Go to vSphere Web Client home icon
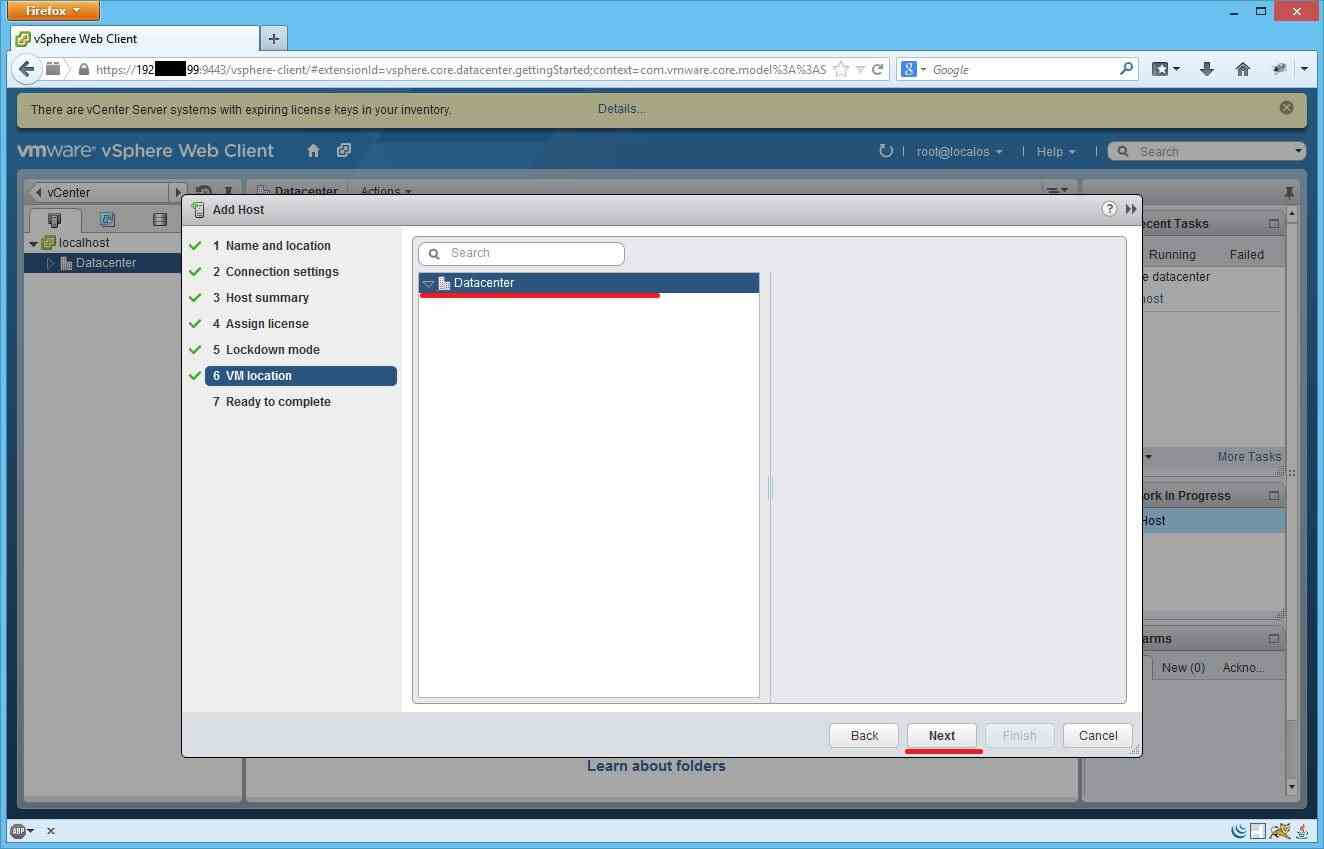The height and width of the screenshot is (849, 1324). 313,151
